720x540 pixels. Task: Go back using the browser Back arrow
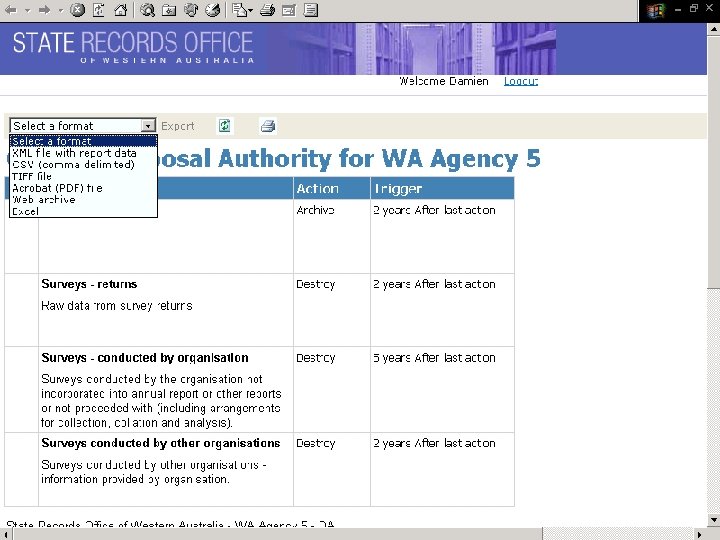click(x=11, y=10)
